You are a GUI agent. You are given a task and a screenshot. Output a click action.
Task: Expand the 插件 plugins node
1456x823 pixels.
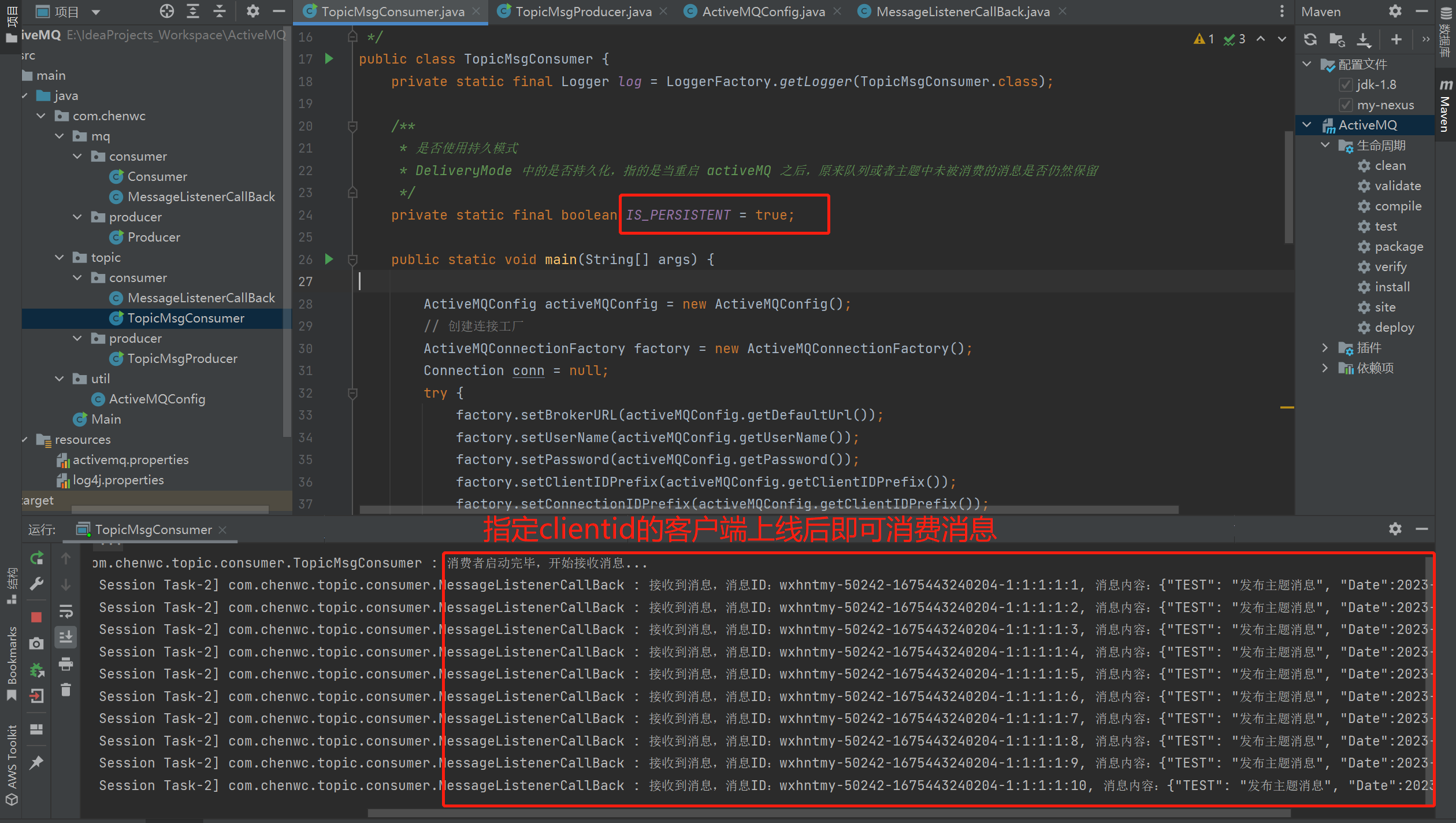[x=1326, y=347]
